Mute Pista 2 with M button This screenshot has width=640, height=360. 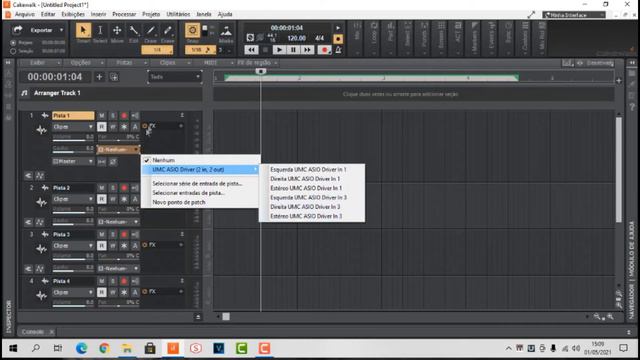pyautogui.click(x=102, y=188)
